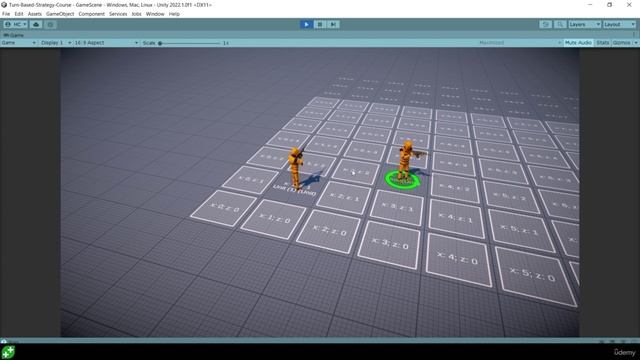Screen dimensions: 640x360
Task: Click grid cell x:0, z:0
Action: coord(224,208)
